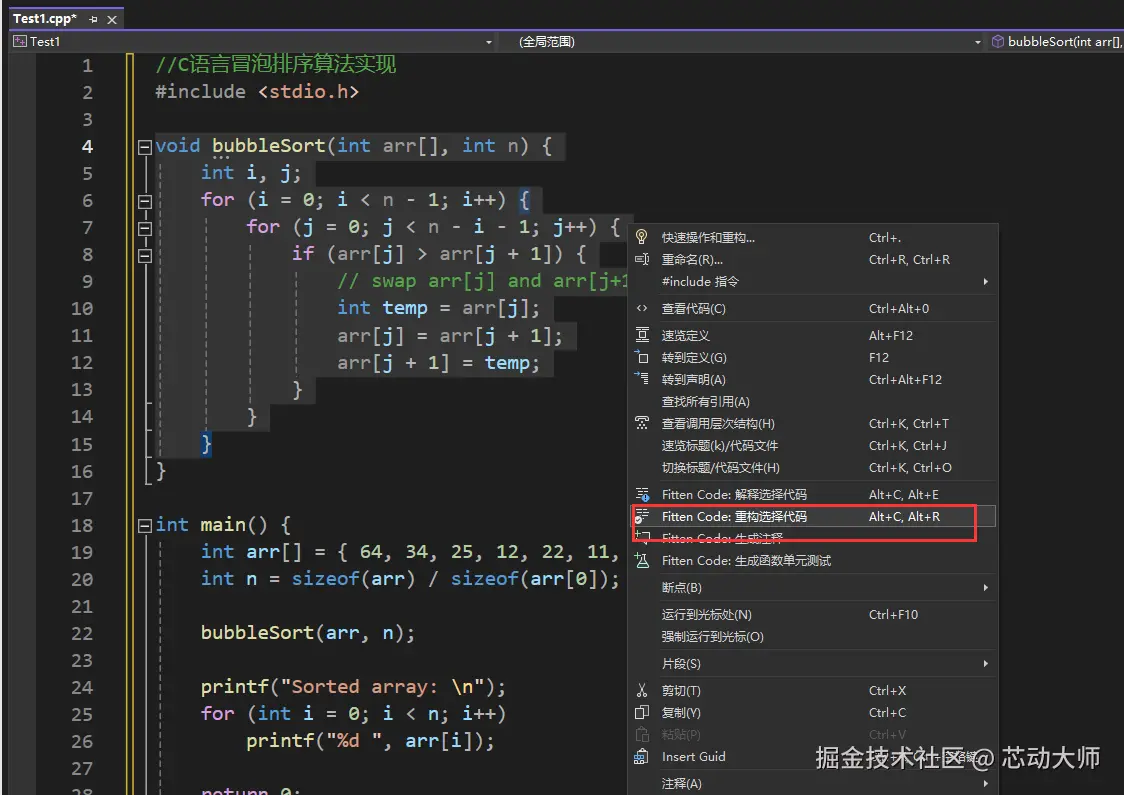1124x795 pixels.
Task: Click the Fitten Code 解释选择代码 icon
Action: (x=642, y=494)
